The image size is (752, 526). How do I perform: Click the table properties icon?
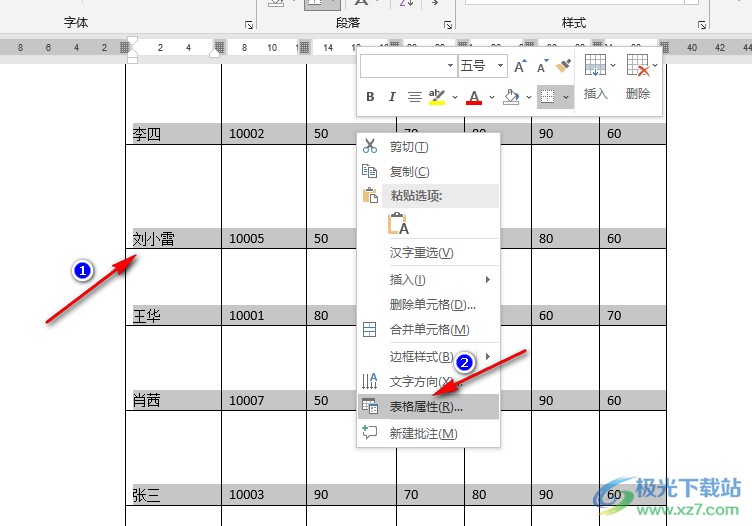tap(370, 406)
